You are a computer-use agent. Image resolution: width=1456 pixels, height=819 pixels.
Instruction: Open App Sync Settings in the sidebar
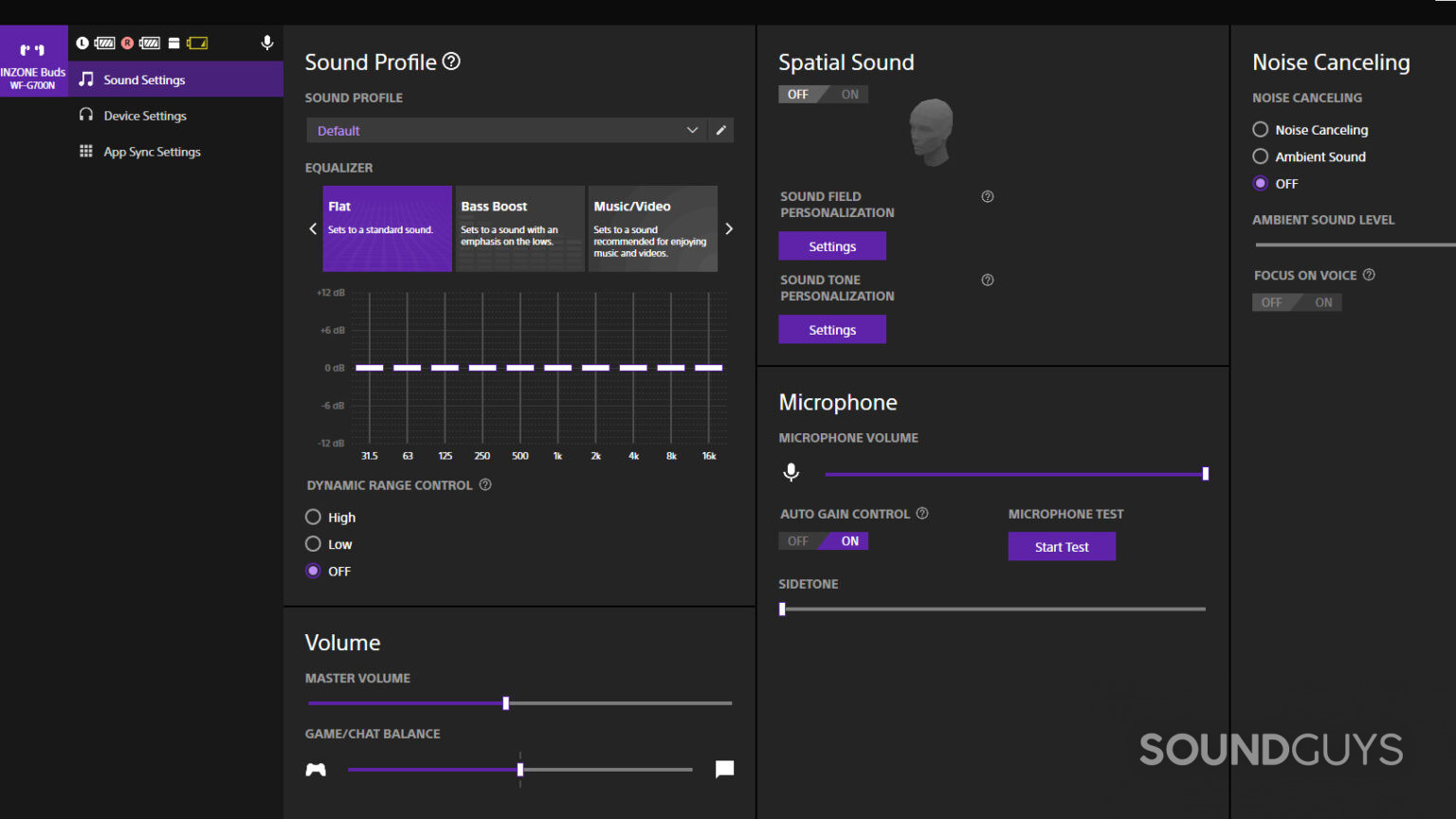pos(152,152)
